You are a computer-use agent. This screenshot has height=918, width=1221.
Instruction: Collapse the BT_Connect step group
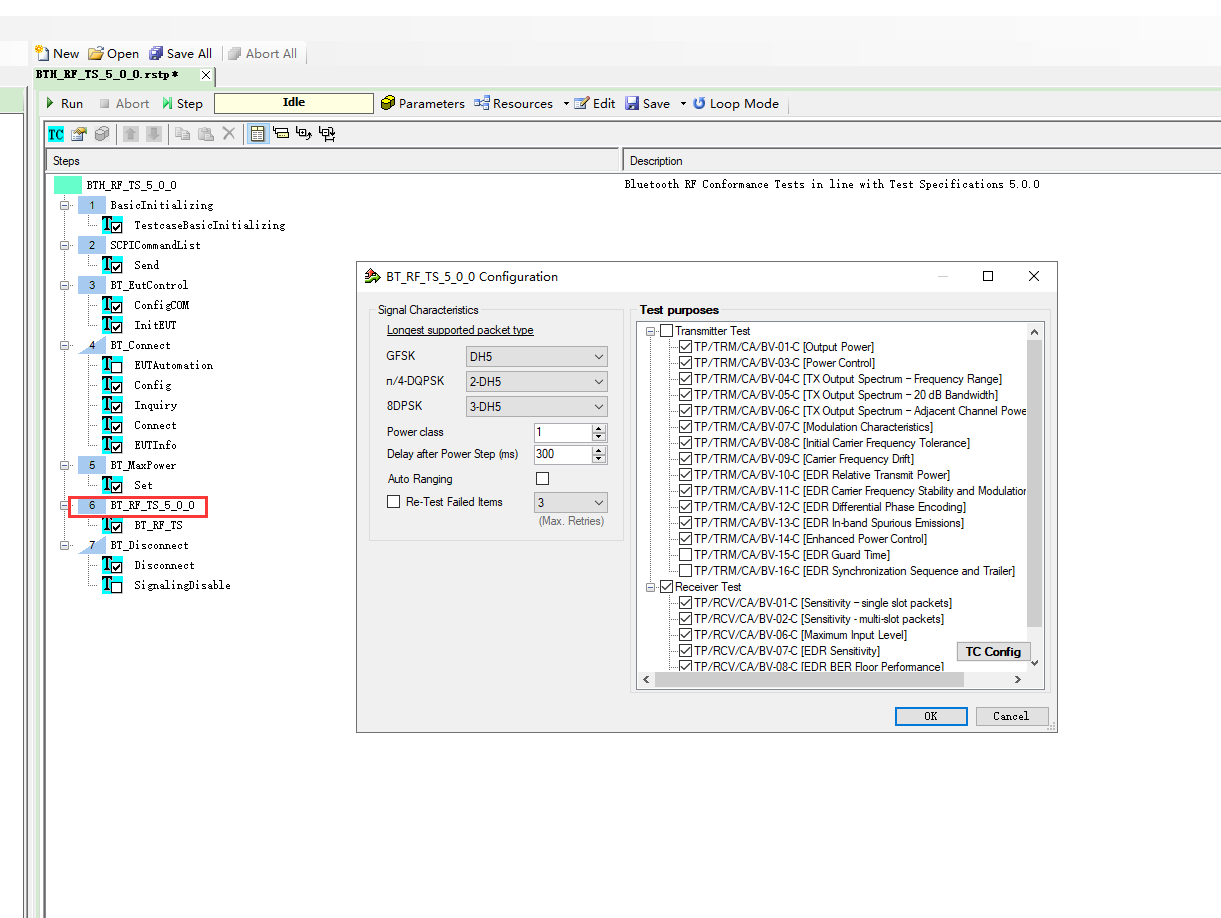pyautogui.click(x=66, y=345)
